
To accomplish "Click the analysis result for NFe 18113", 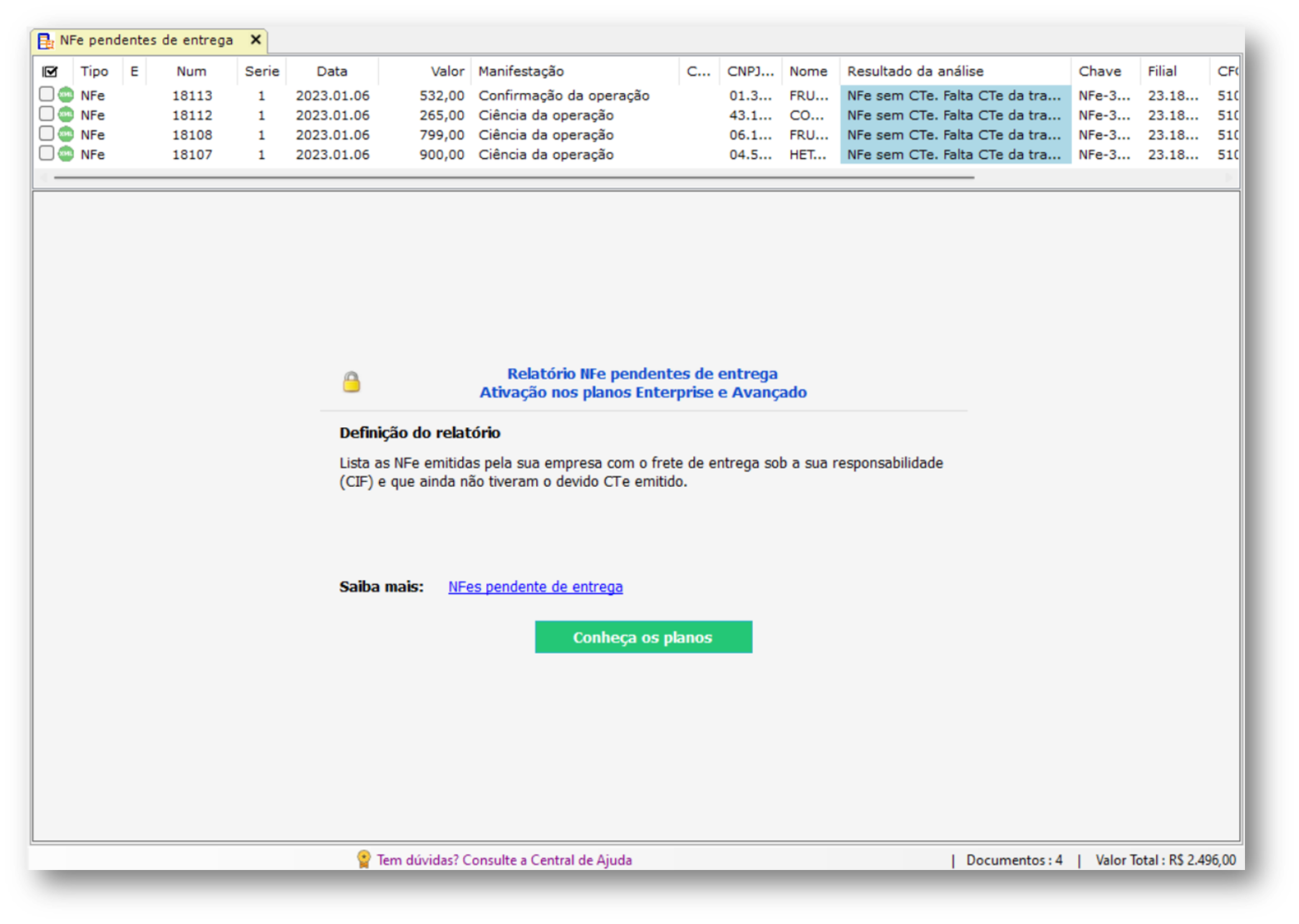I will click(x=955, y=96).
